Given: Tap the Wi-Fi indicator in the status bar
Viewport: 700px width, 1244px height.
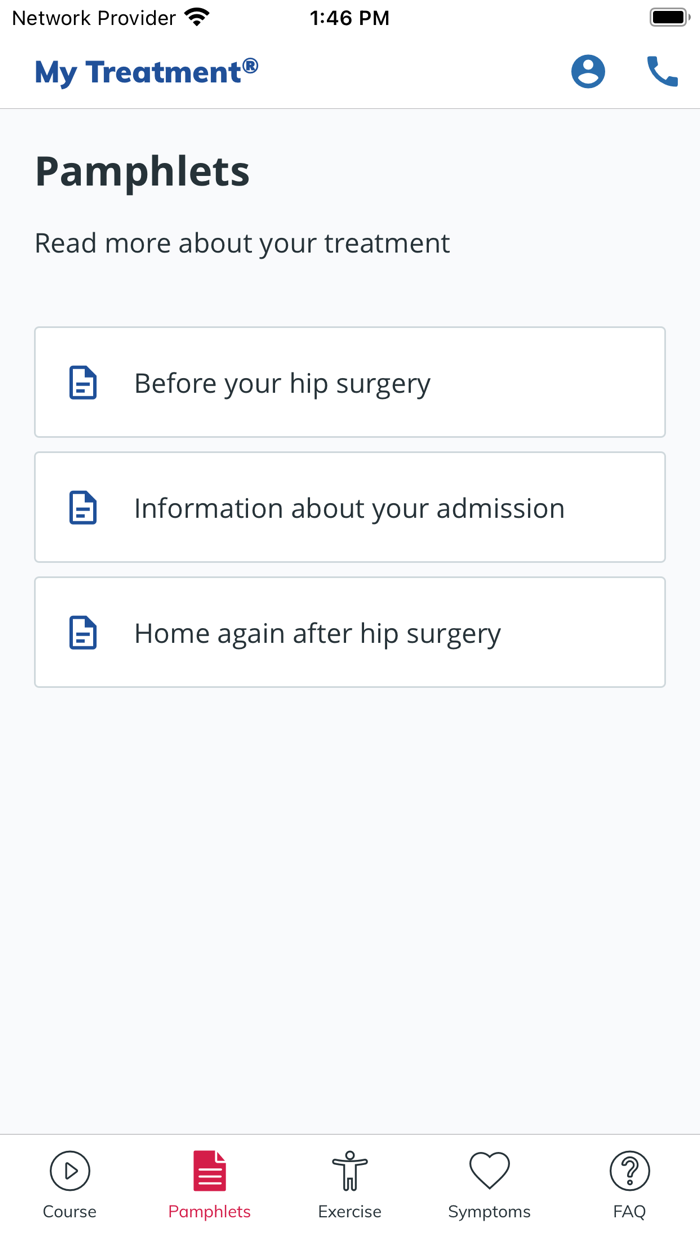Looking at the screenshot, I should point(197,16).
